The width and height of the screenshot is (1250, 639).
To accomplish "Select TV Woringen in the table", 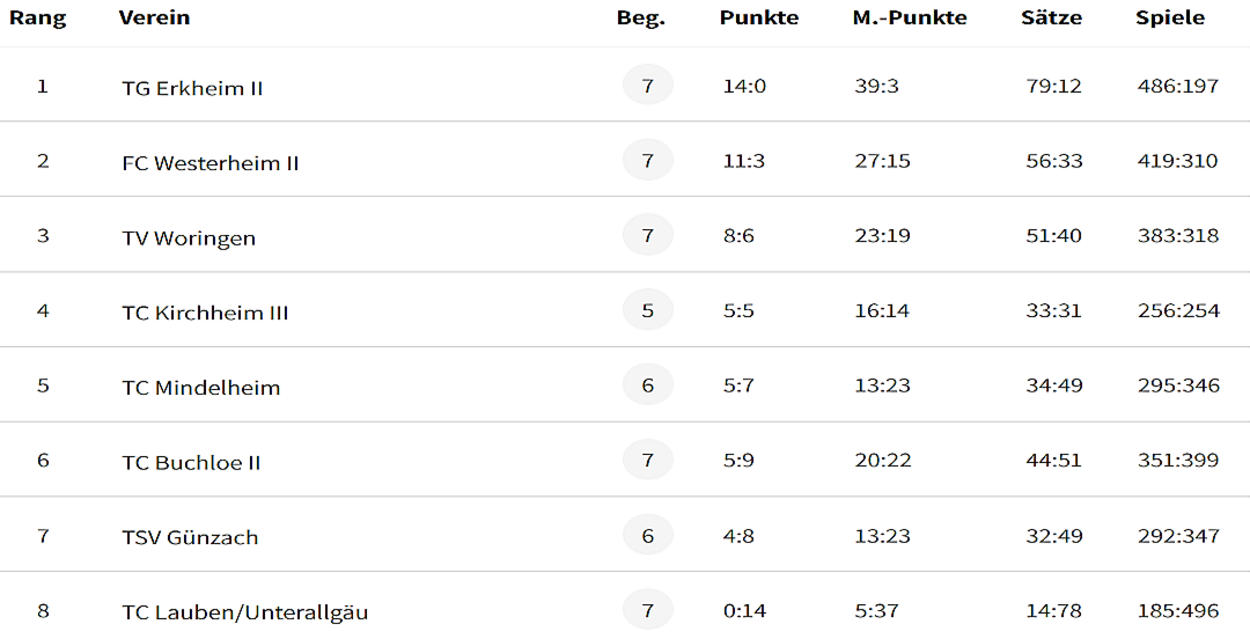I will pos(189,238).
